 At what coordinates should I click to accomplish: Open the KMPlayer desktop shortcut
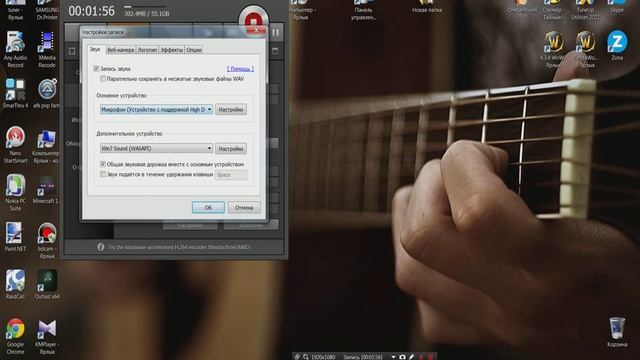point(47,336)
